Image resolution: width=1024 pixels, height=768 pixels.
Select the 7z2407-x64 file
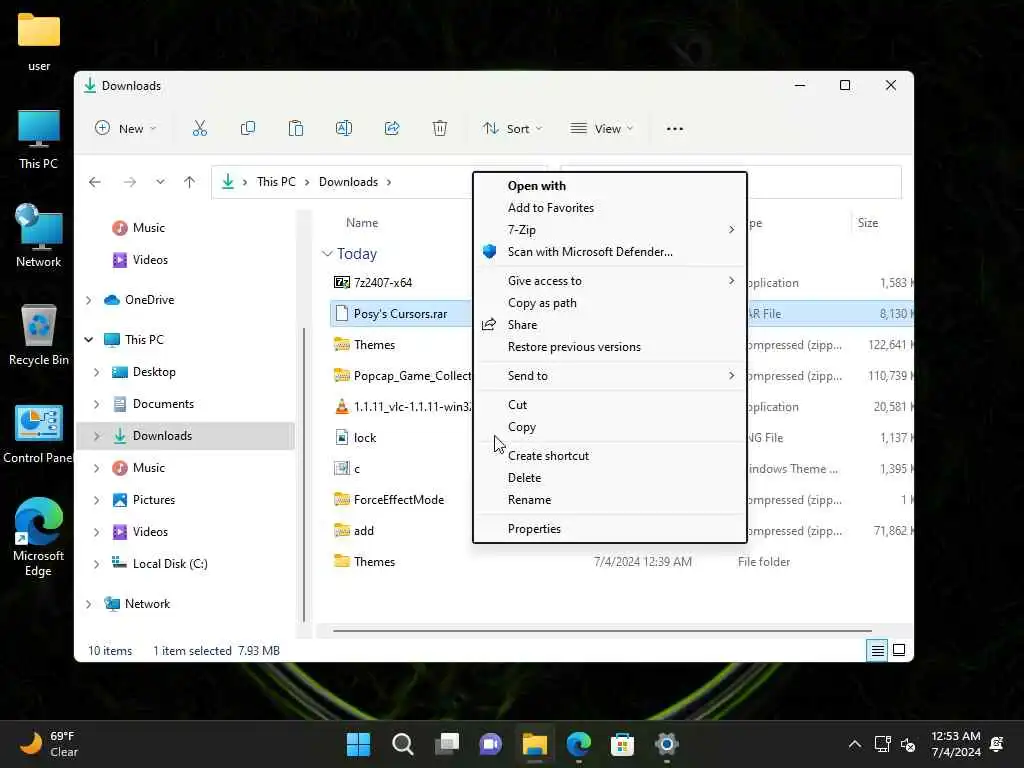coord(383,283)
